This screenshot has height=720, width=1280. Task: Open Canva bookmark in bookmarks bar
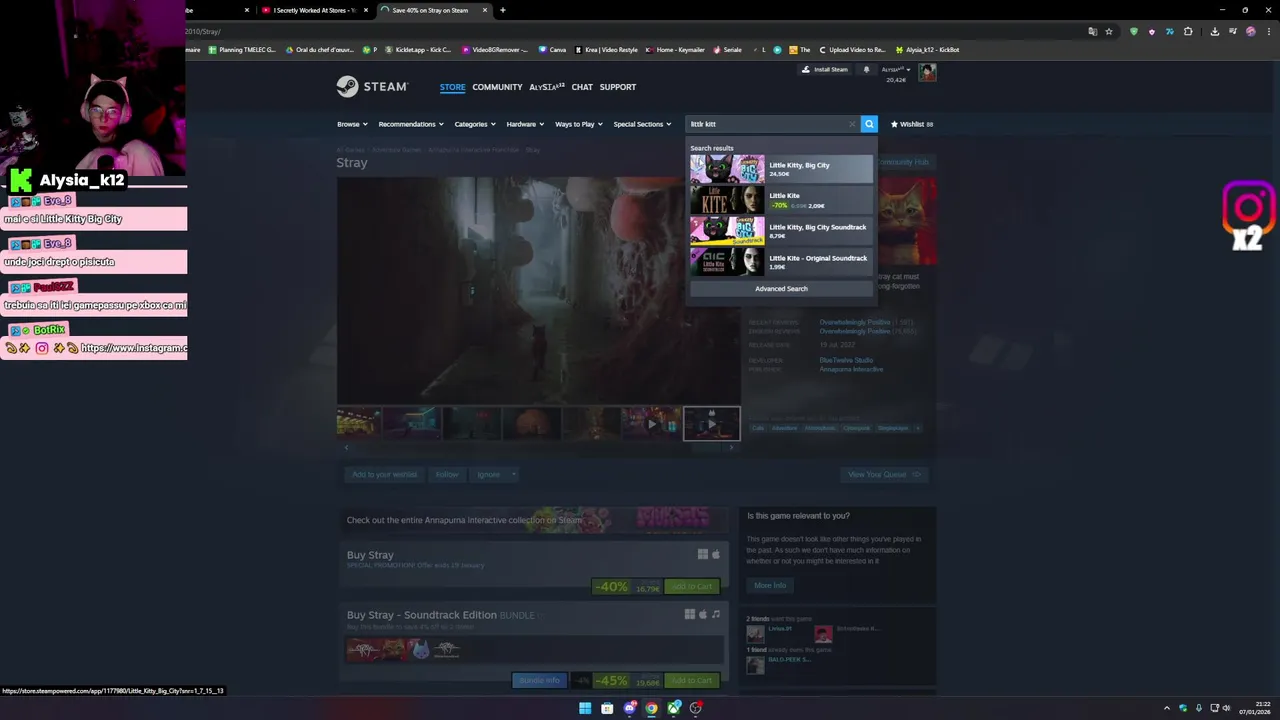(552, 49)
